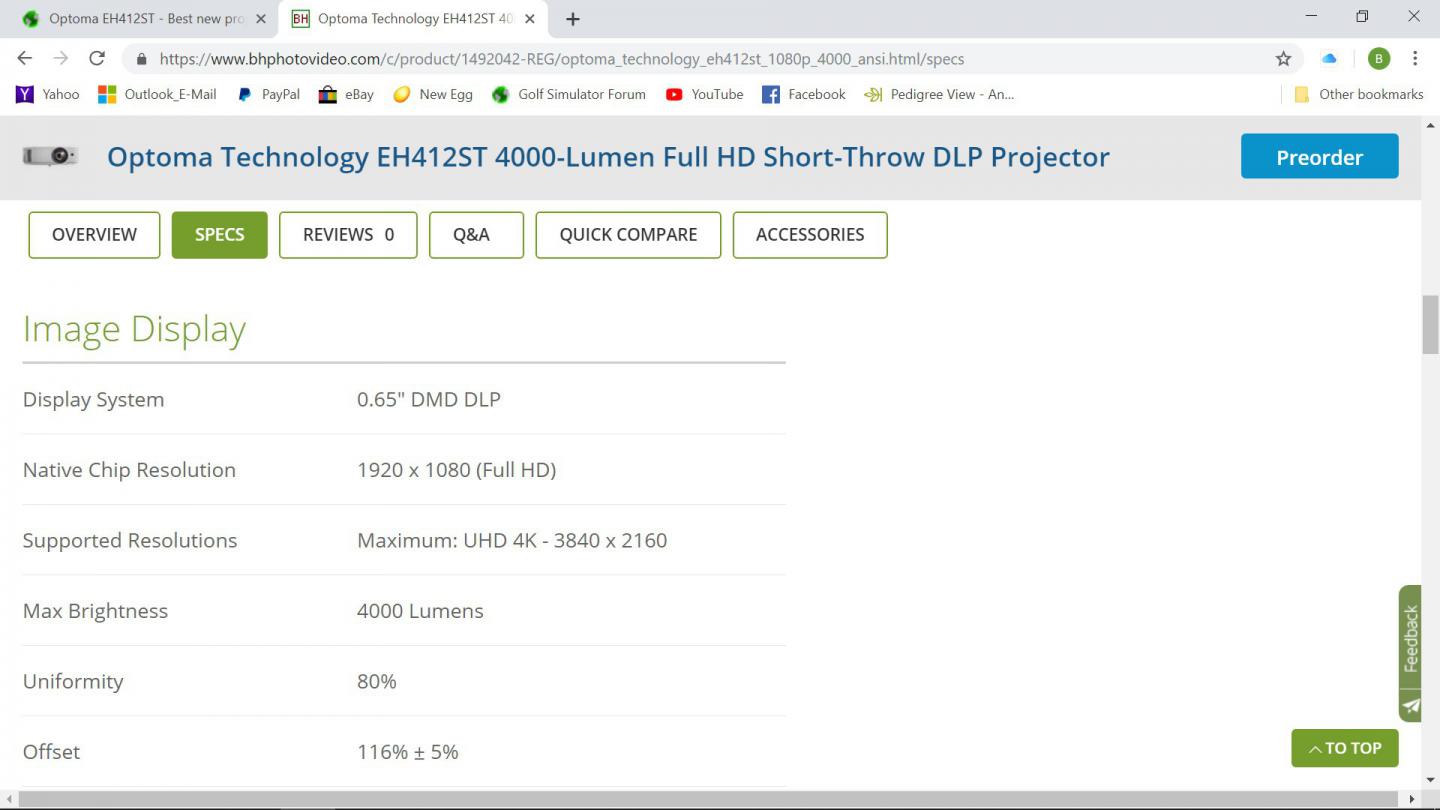Screen dimensions: 1440x810
Task: Open the eBay bookmark
Action: point(346,94)
